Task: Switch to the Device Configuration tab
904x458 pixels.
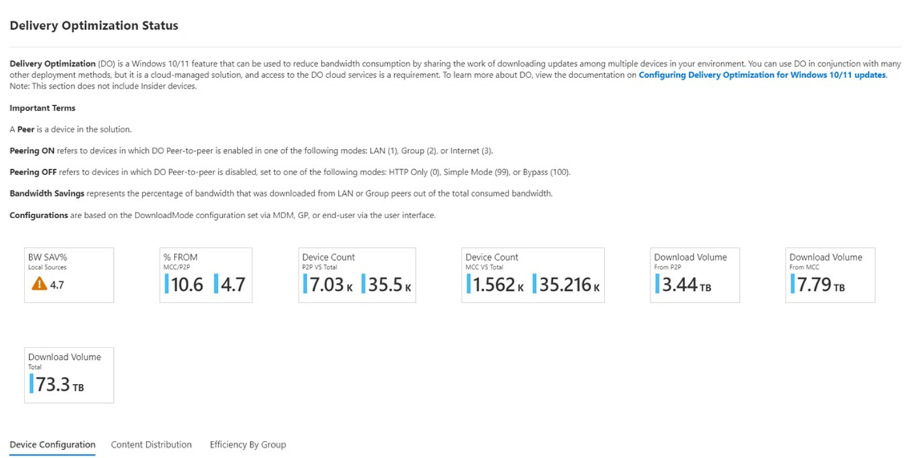Action: pyautogui.click(x=52, y=445)
